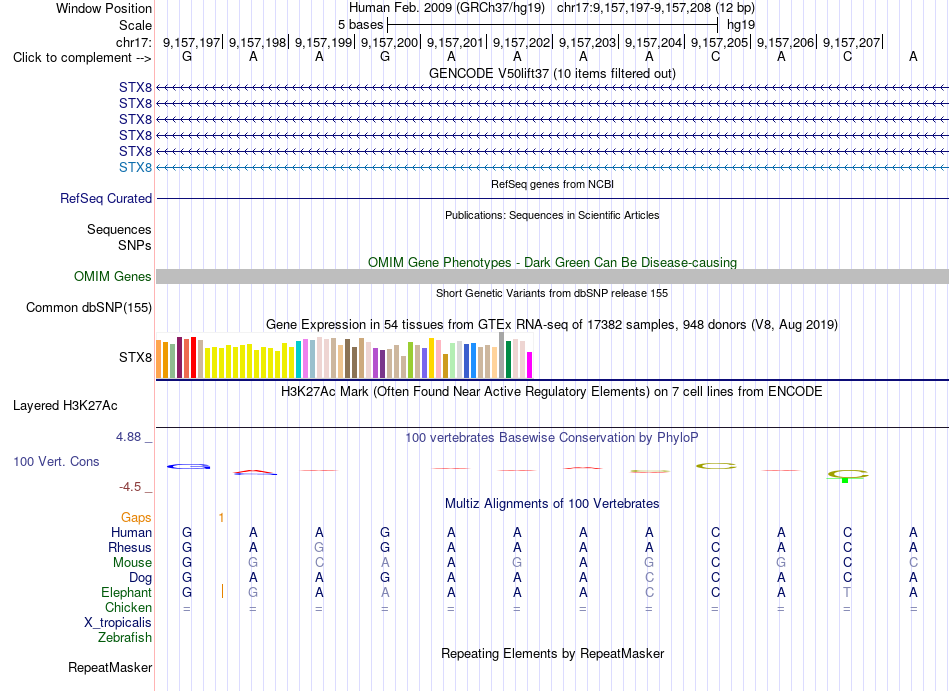Click the gray OMIM Genes item bar
Image resolution: width=950 pixels, height=691 pixels.
pyautogui.click(x=552, y=277)
